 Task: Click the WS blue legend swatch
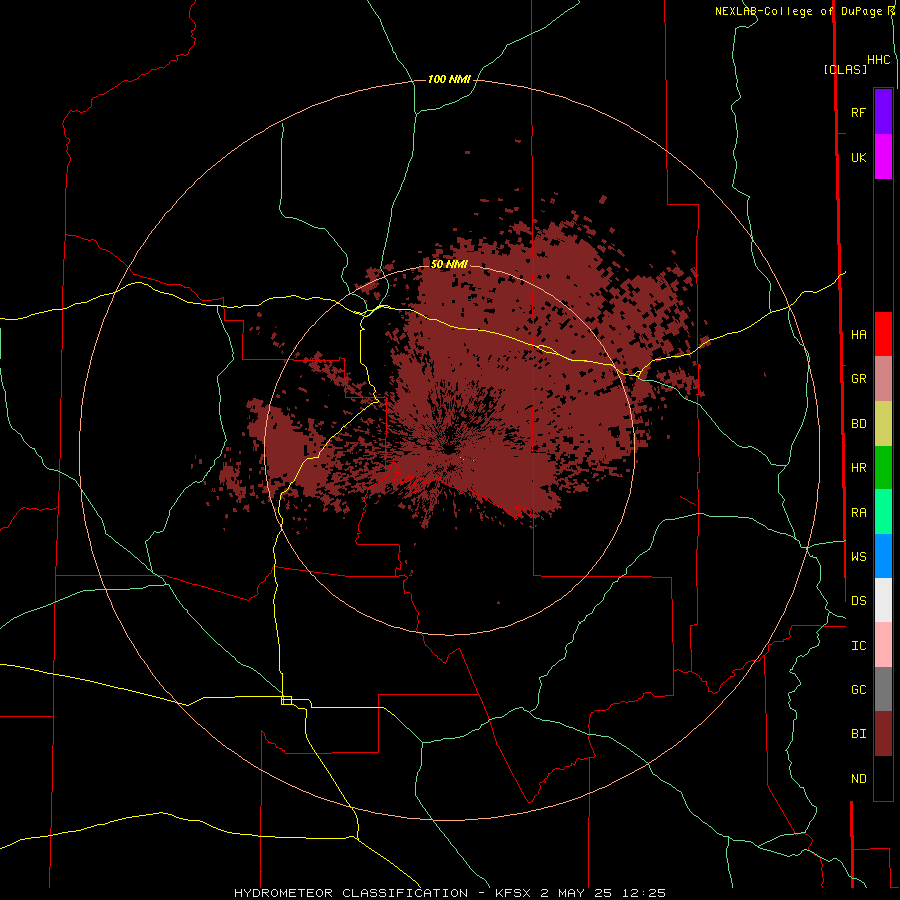point(883,556)
